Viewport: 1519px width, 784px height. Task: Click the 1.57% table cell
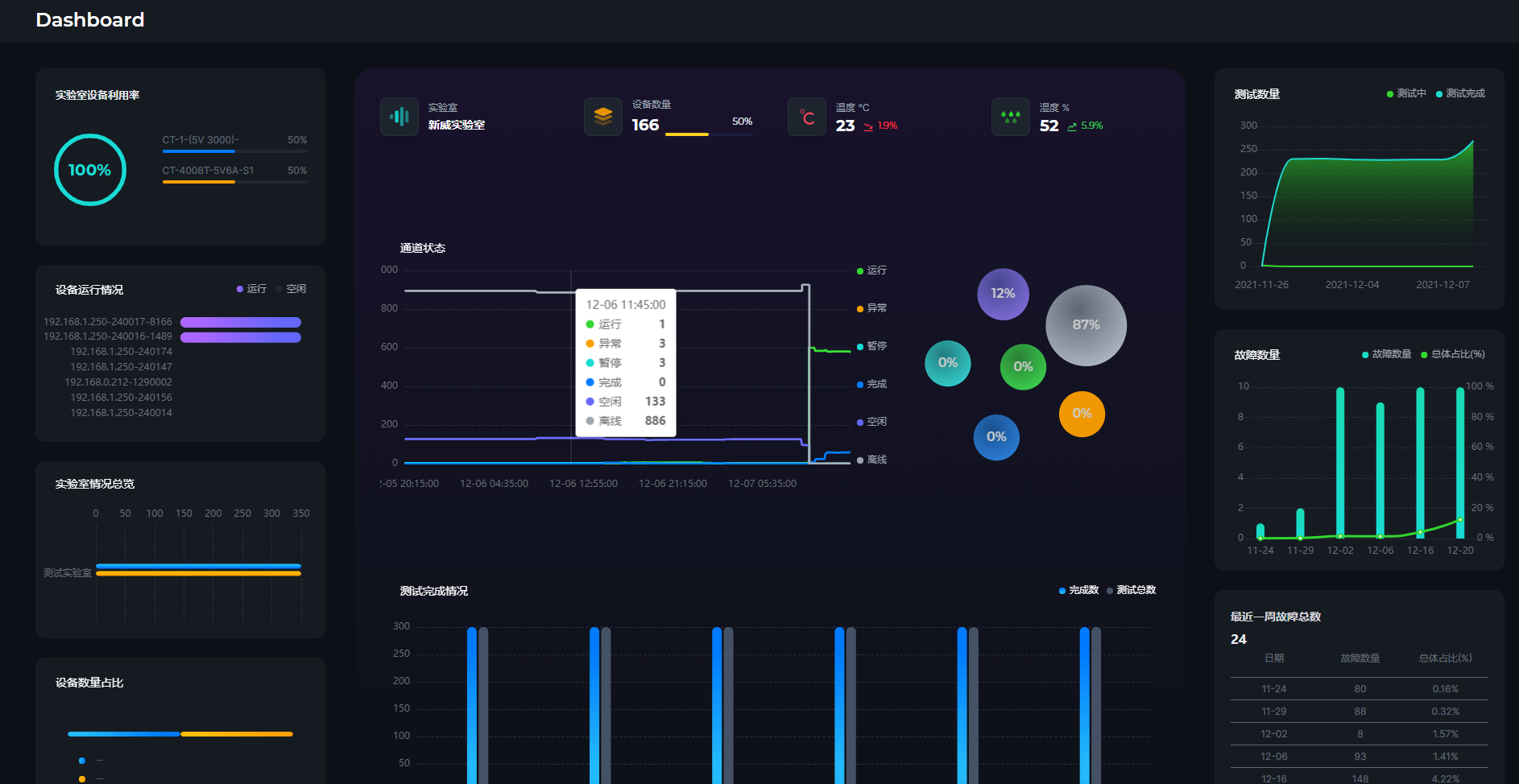pos(1446,734)
